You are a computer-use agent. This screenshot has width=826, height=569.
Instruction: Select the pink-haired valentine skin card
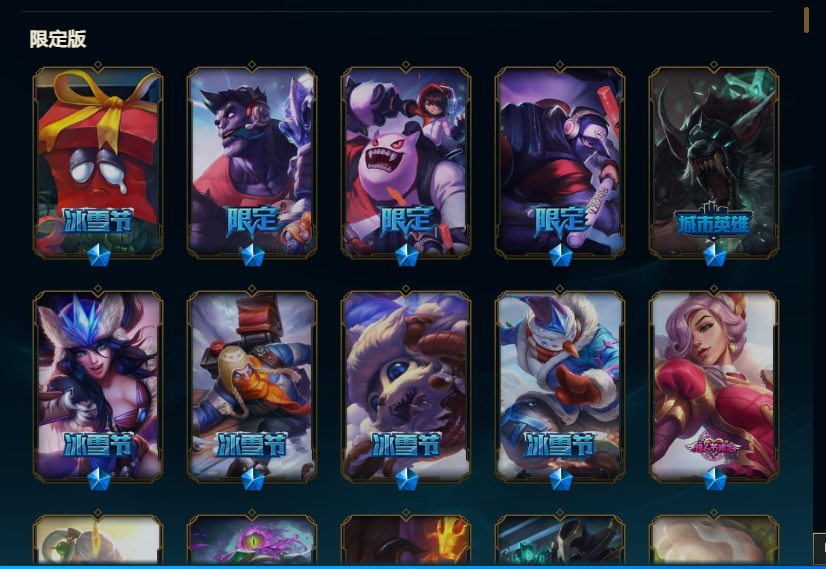click(714, 386)
